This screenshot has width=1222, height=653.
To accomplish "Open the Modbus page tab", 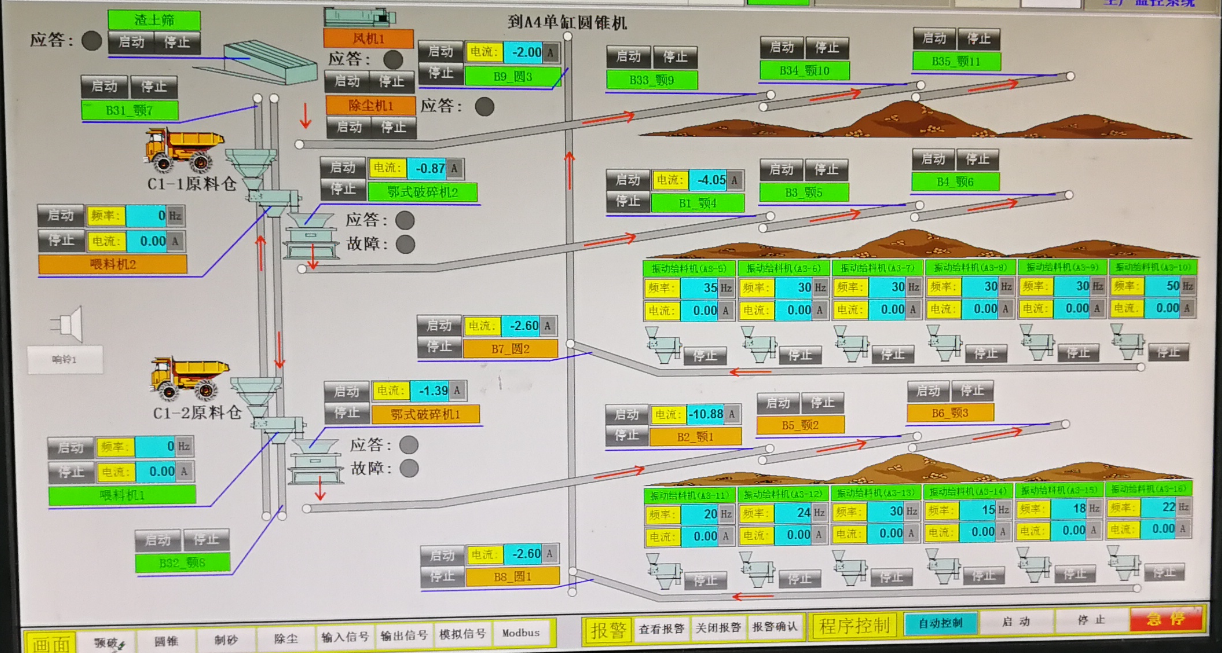I will coord(521,633).
